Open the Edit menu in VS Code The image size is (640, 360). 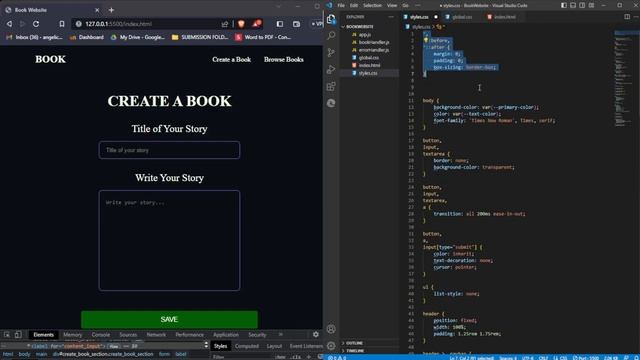tap(353, 5)
